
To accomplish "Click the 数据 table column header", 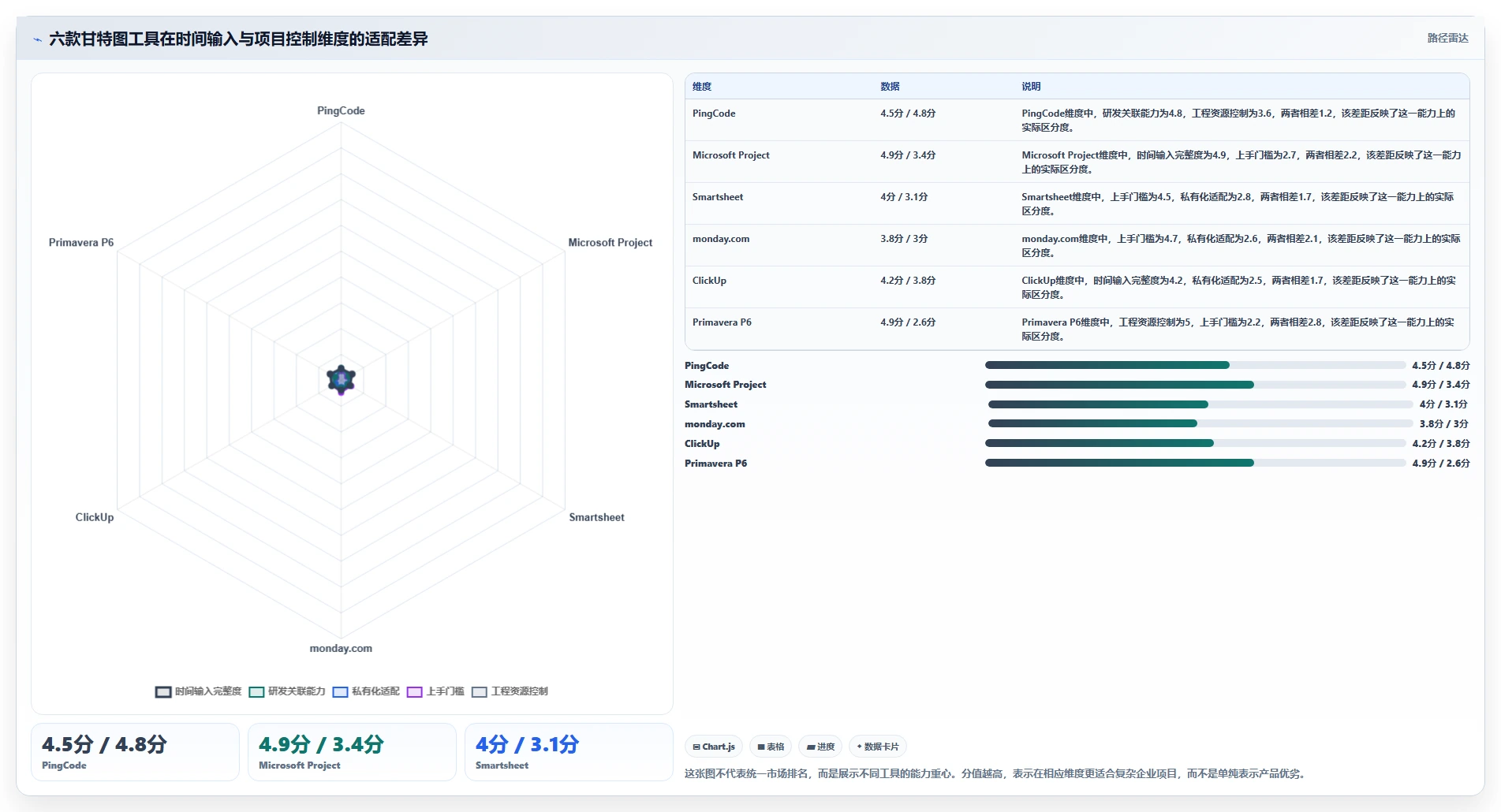I will (x=890, y=87).
